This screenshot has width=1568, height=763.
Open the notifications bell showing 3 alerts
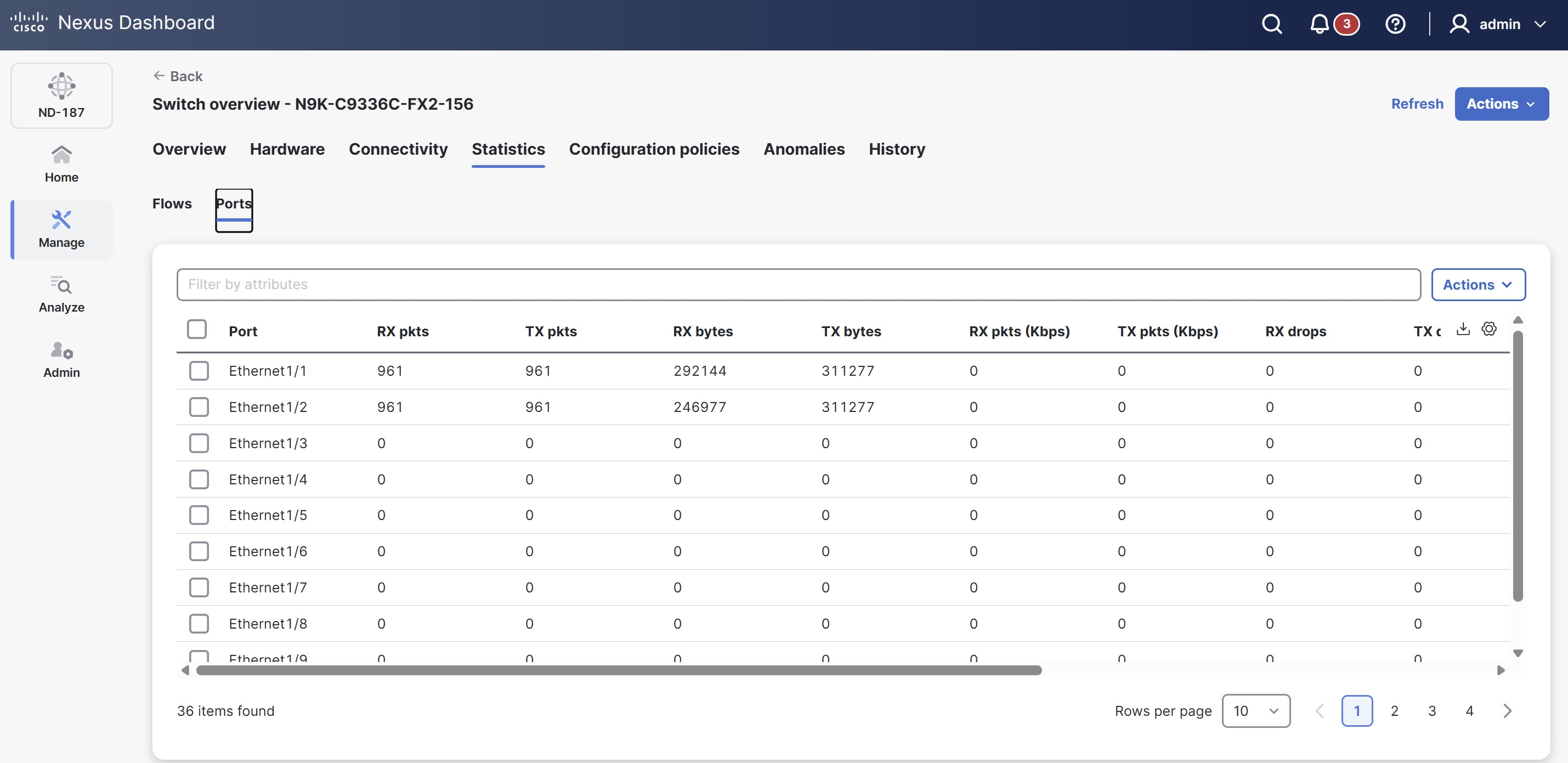click(1319, 24)
